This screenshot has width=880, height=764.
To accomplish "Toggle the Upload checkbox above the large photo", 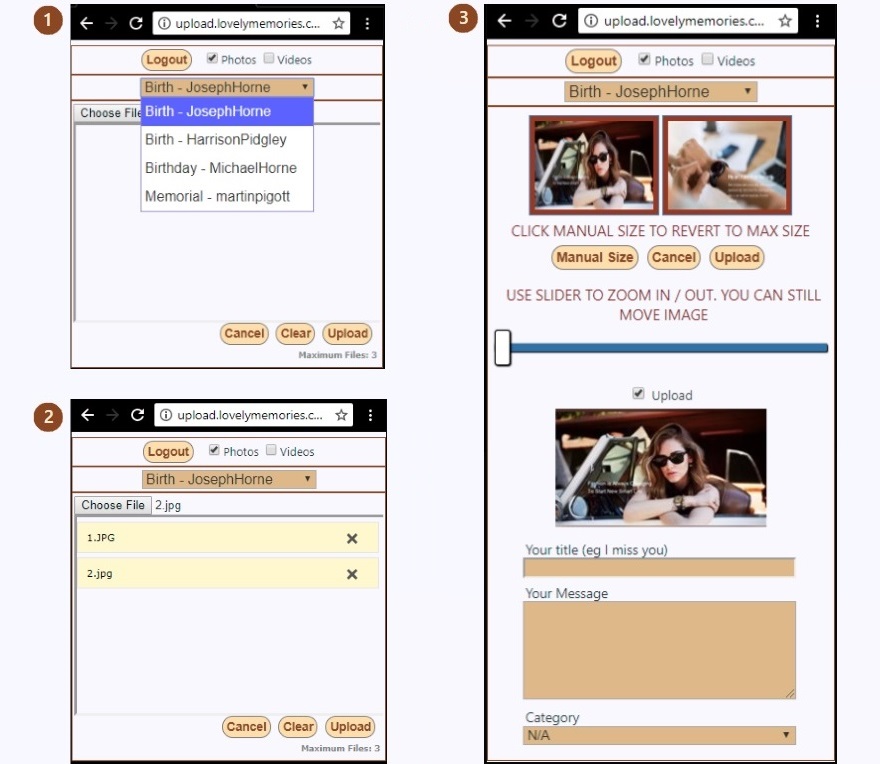I will [639, 394].
